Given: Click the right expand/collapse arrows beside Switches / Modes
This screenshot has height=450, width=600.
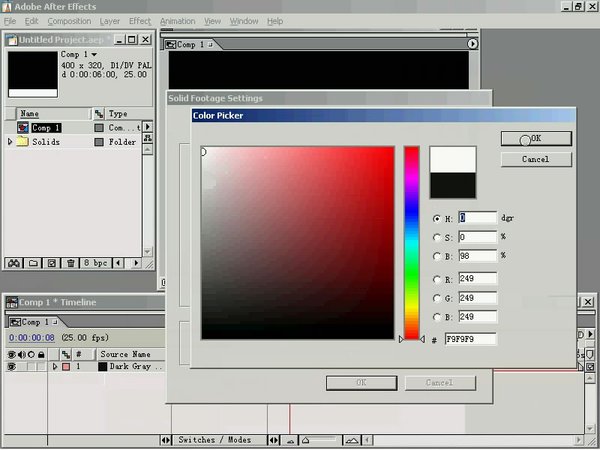Looking at the screenshot, I should (x=274, y=440).
